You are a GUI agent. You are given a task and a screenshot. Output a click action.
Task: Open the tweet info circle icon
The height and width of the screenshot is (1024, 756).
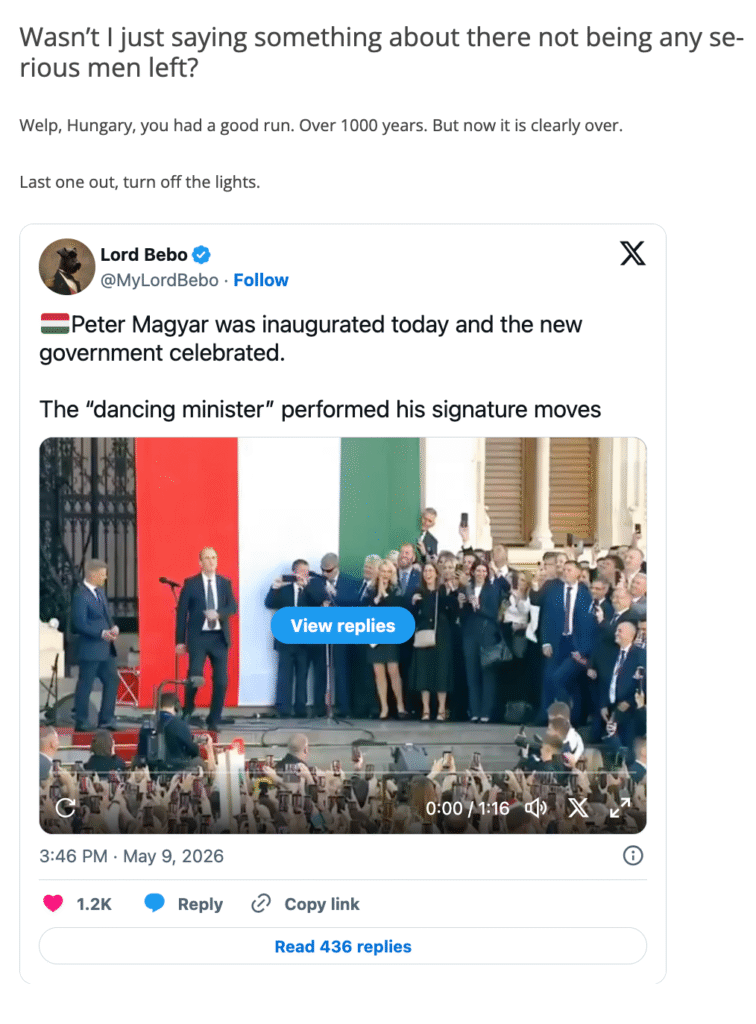click(633, 856)
